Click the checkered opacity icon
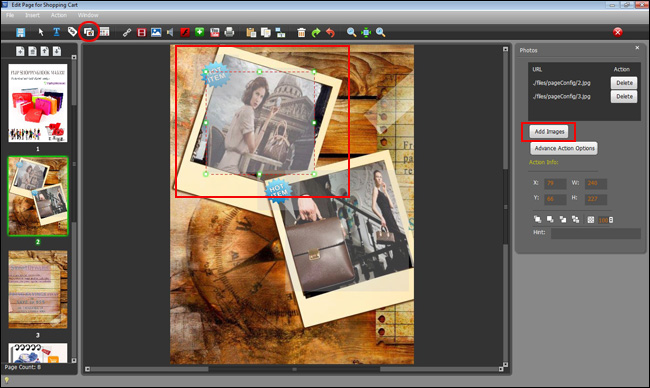 pos(591,220)
